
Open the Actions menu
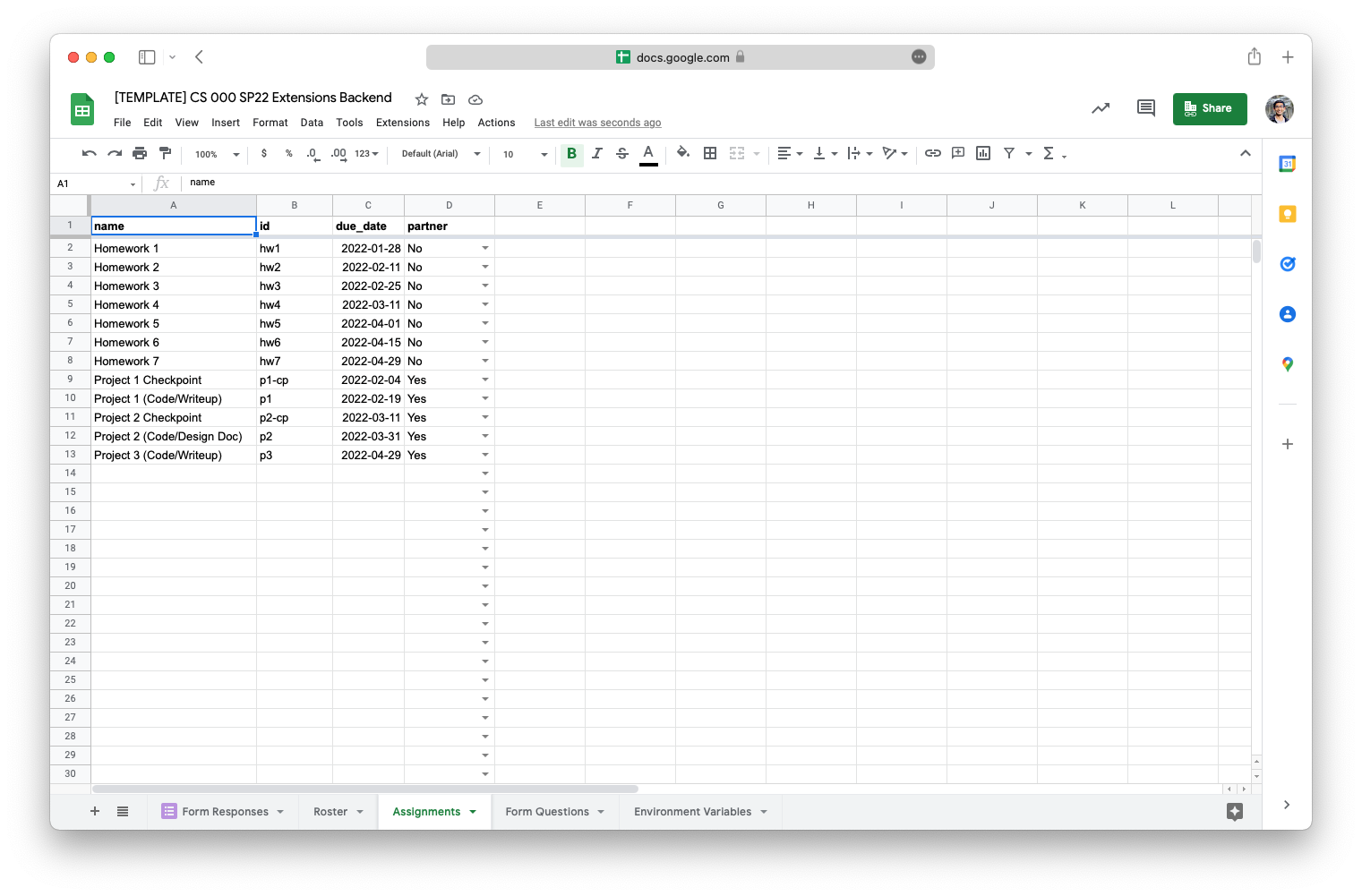pyautogui.click(x=496, y=123)
